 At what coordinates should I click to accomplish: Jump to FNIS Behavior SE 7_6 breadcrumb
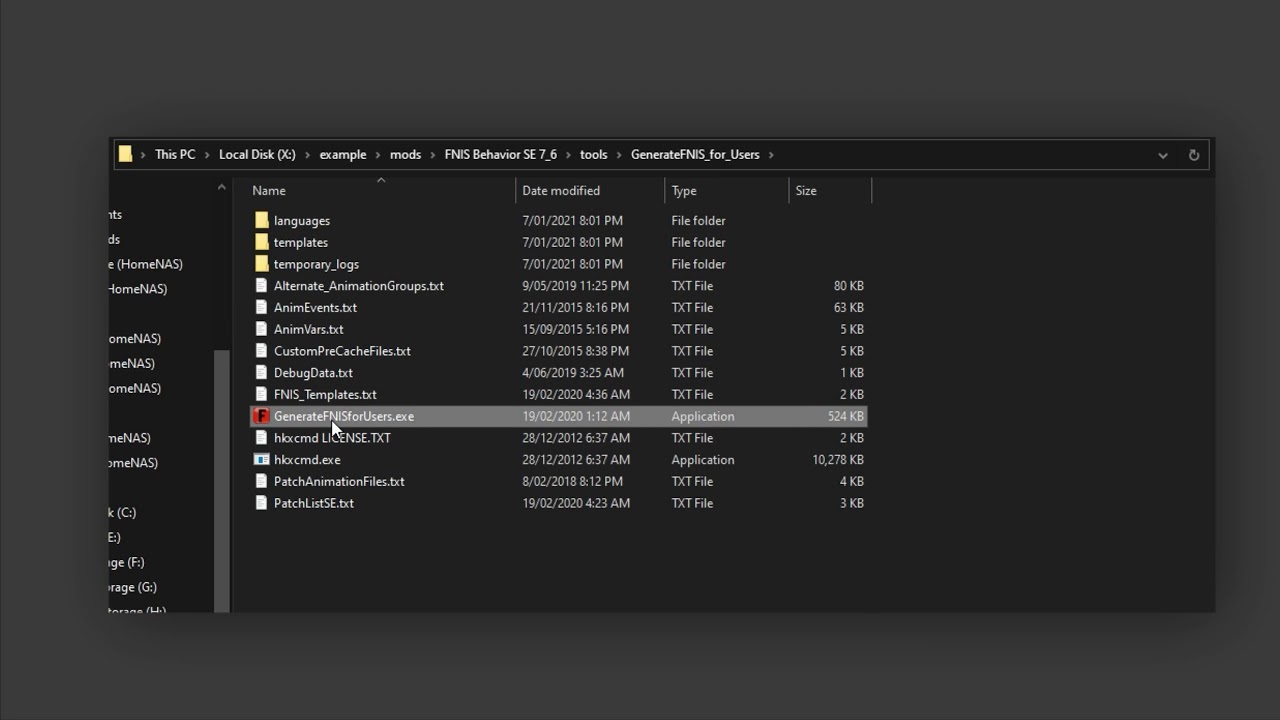coord(501,155)
